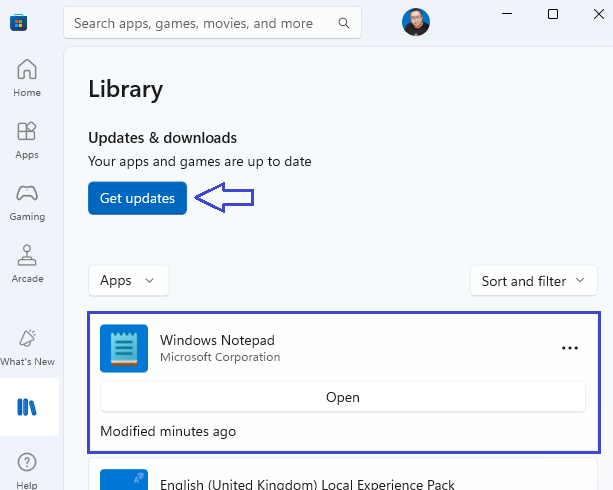Image resolution: width=613 pixels, height=490 pixels.
Task: Open Help at the sidebar bottom
Action: (27, 469)
